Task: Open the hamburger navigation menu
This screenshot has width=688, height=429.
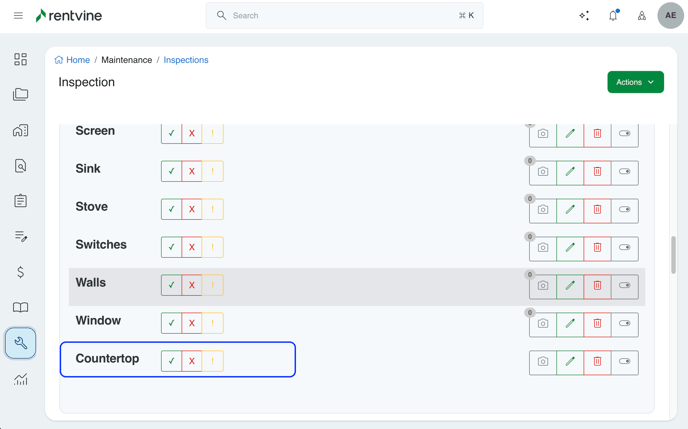Action: (18, 16)
